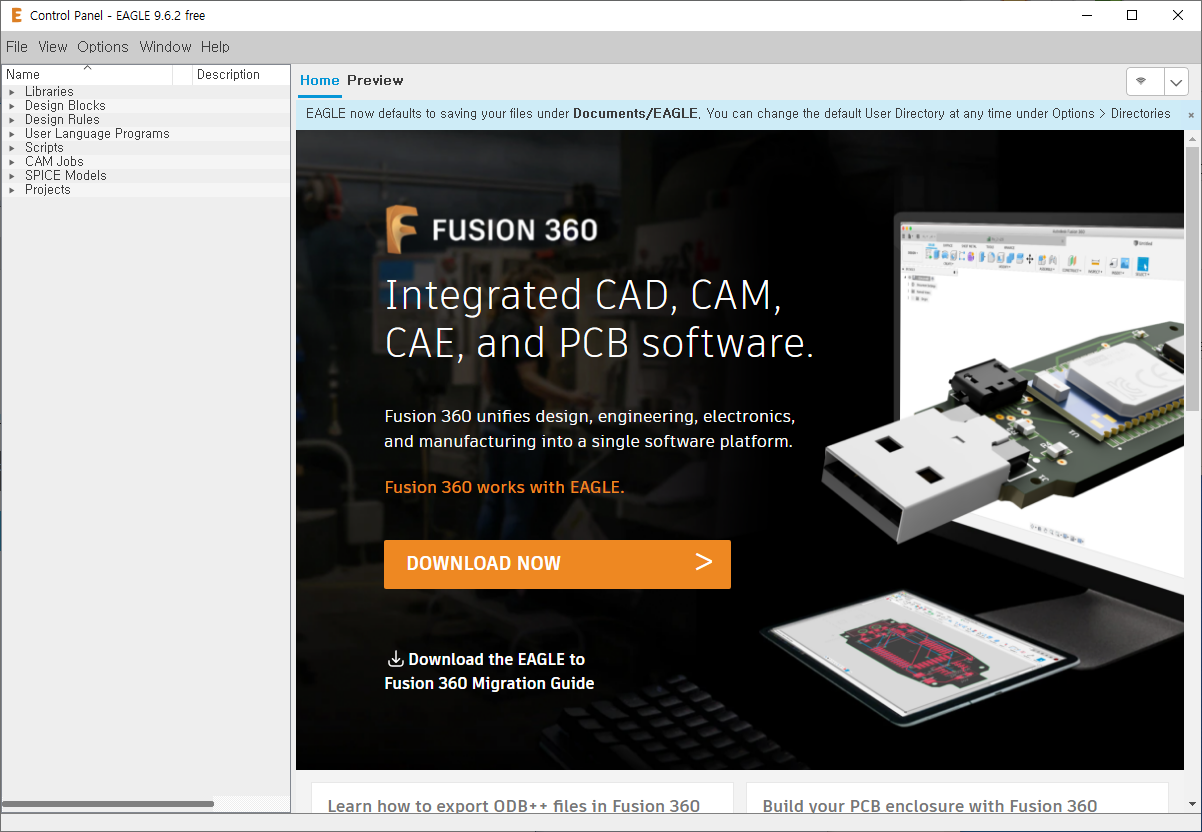Click the EAGLE app icon in title bar
1202x832 pixels.
click(15, 15)
